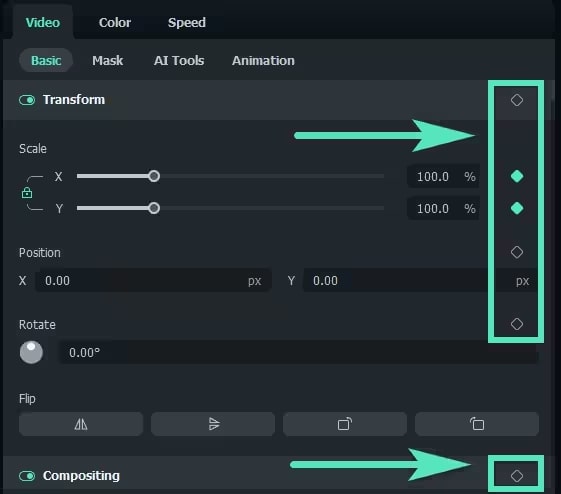Click the Scale X slider handle

[154, 176]
